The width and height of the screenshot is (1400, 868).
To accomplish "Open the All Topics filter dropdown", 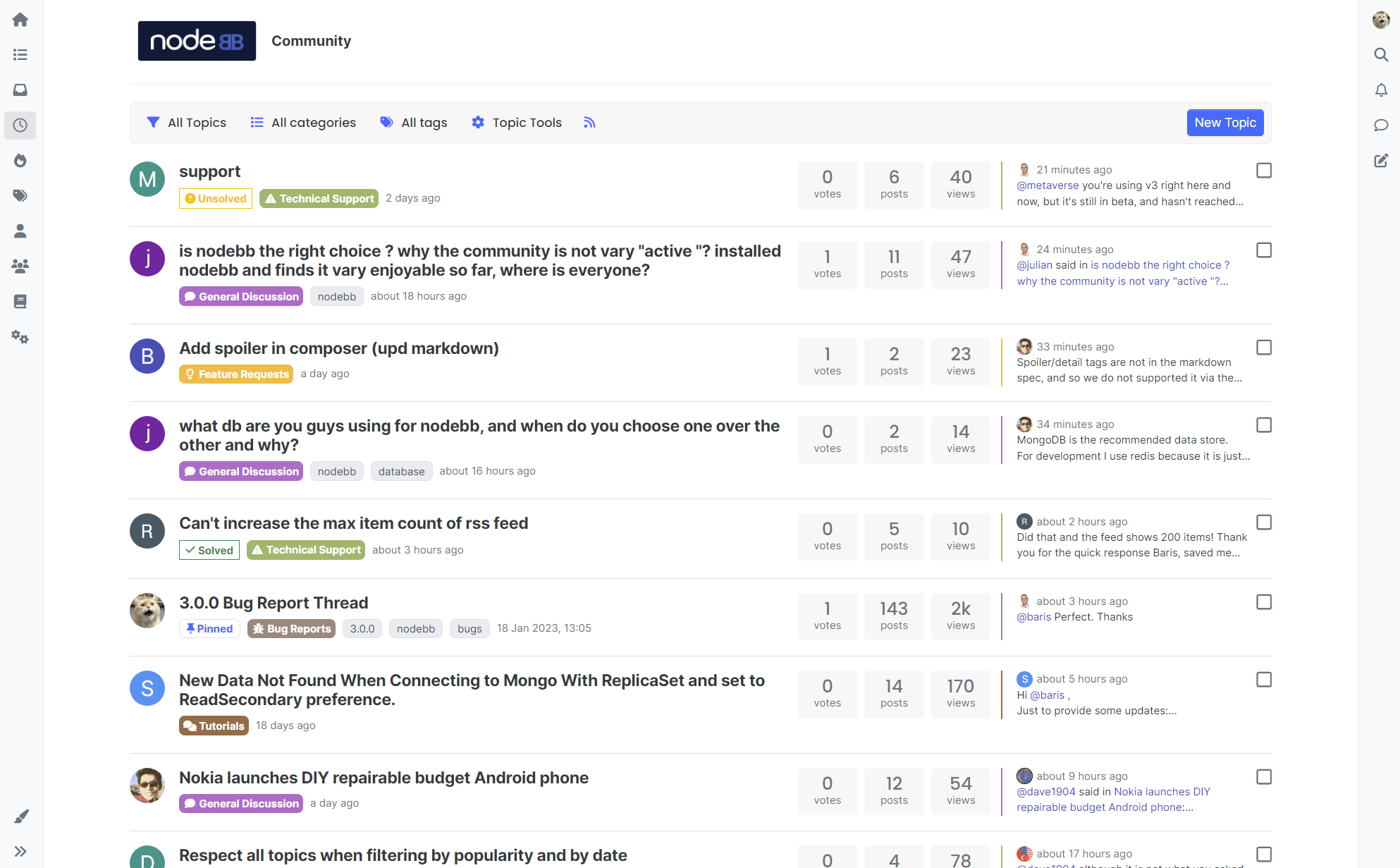I will click(x=187, y=123).
